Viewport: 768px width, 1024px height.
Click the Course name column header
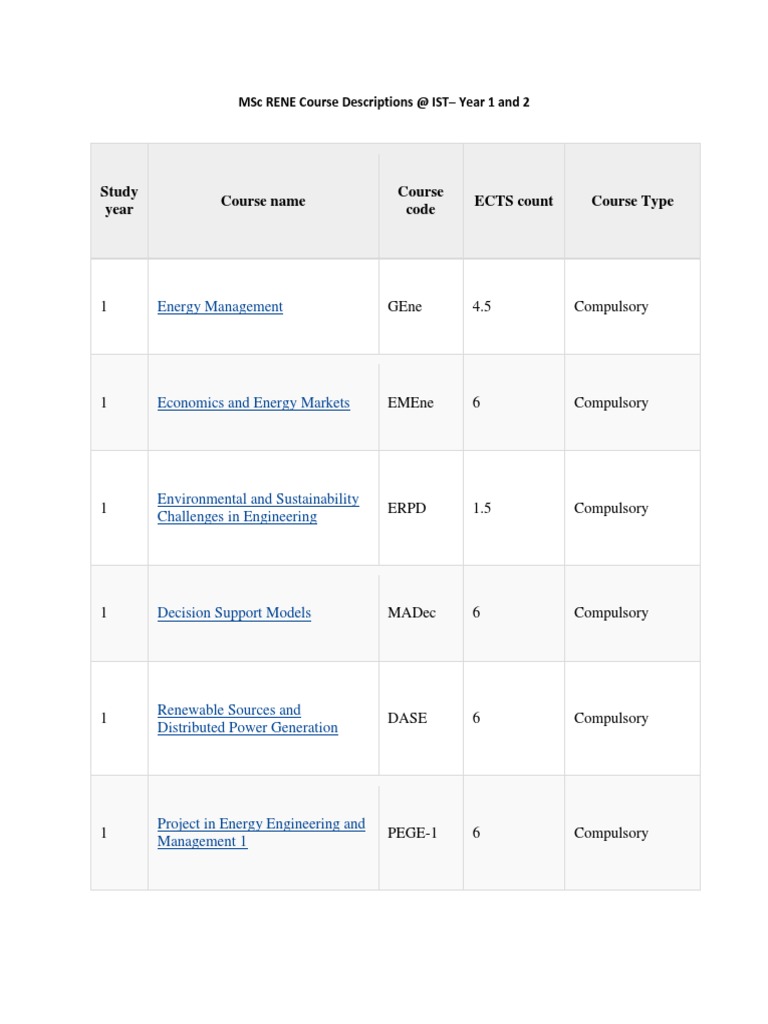(x=263, y=201)
